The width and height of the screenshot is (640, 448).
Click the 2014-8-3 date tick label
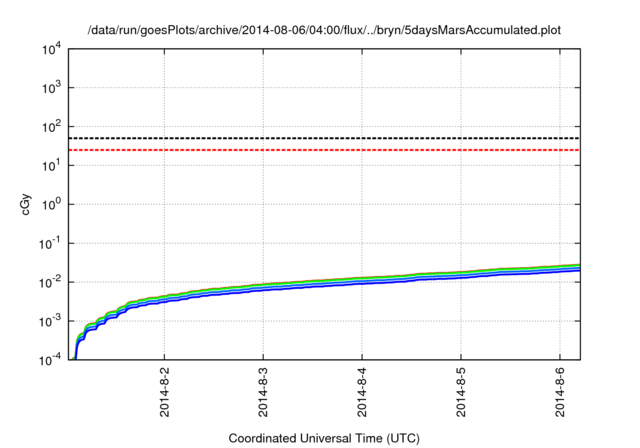click(263, 392)
